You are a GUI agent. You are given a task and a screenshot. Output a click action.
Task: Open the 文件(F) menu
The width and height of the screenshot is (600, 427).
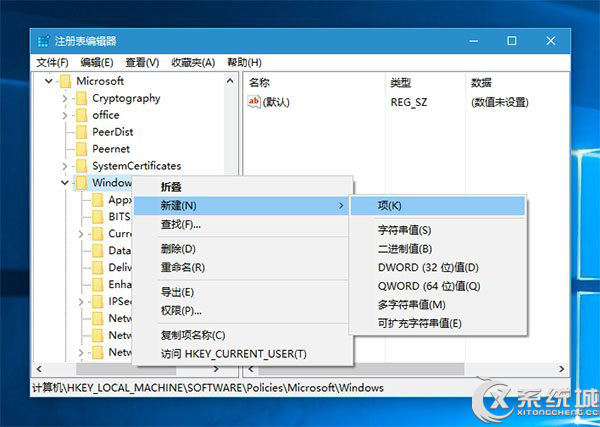[x=52, y=62]
